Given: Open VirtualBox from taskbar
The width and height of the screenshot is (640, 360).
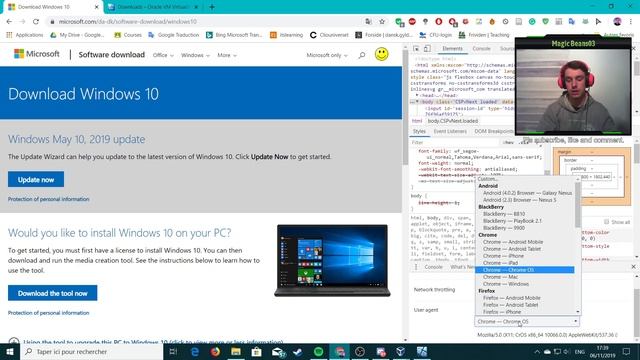Looking at the screenshot, I should pyautogui.click(x=401, y=351).
